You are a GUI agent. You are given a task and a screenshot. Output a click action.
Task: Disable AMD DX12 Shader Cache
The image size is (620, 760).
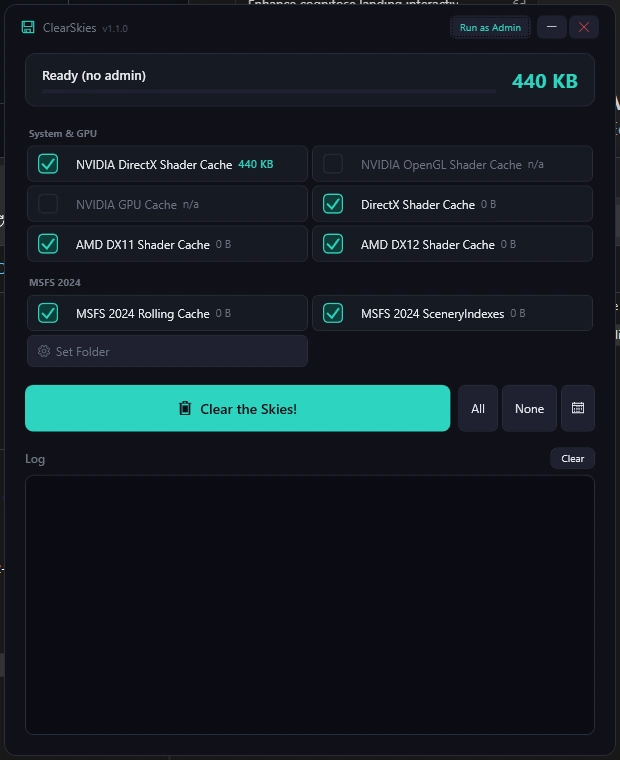(333, 244)
